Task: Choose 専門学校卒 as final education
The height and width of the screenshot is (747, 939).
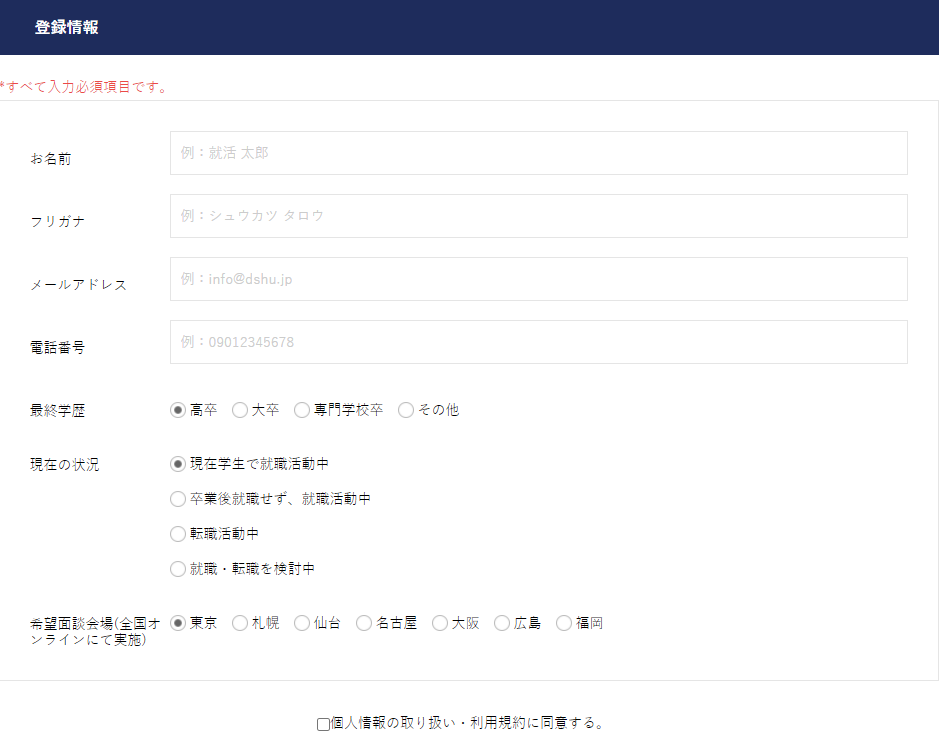Action: (x=302, y=410)
